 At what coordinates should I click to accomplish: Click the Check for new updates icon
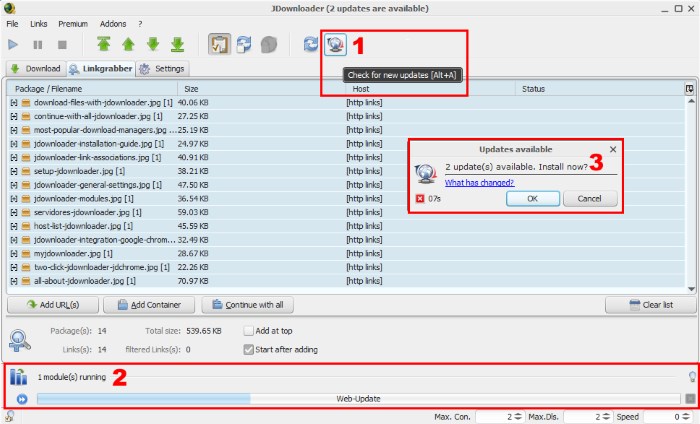point(335,44)
